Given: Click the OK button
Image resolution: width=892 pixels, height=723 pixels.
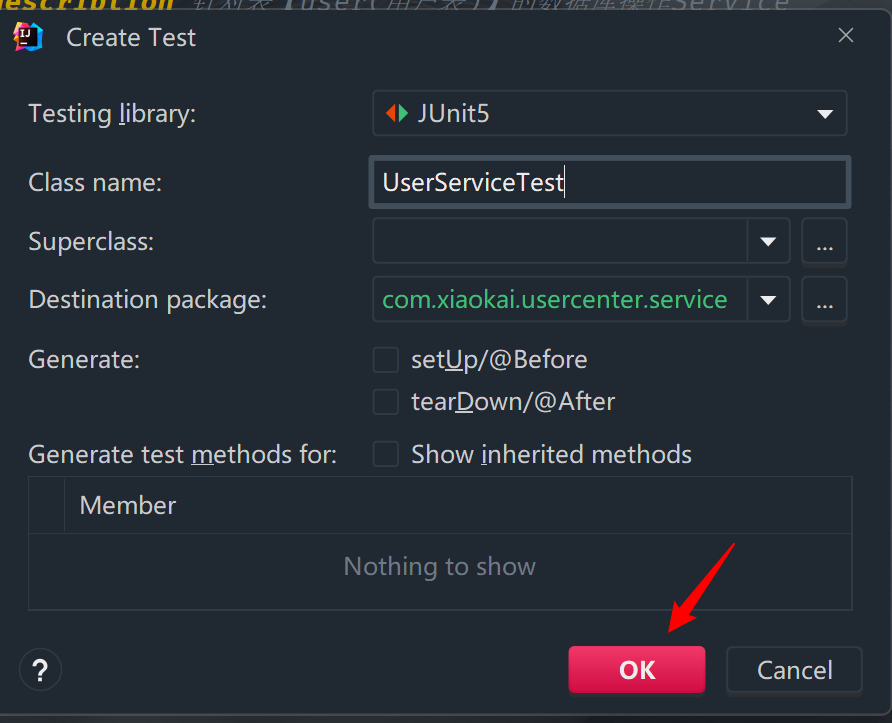Looking at the screenshot, I should pyautogui.click(x=637, y=670).
